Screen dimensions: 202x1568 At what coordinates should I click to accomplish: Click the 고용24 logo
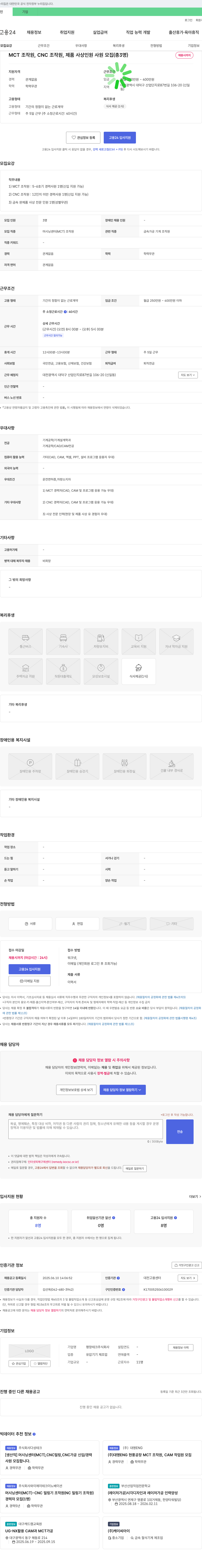[8, 32]
